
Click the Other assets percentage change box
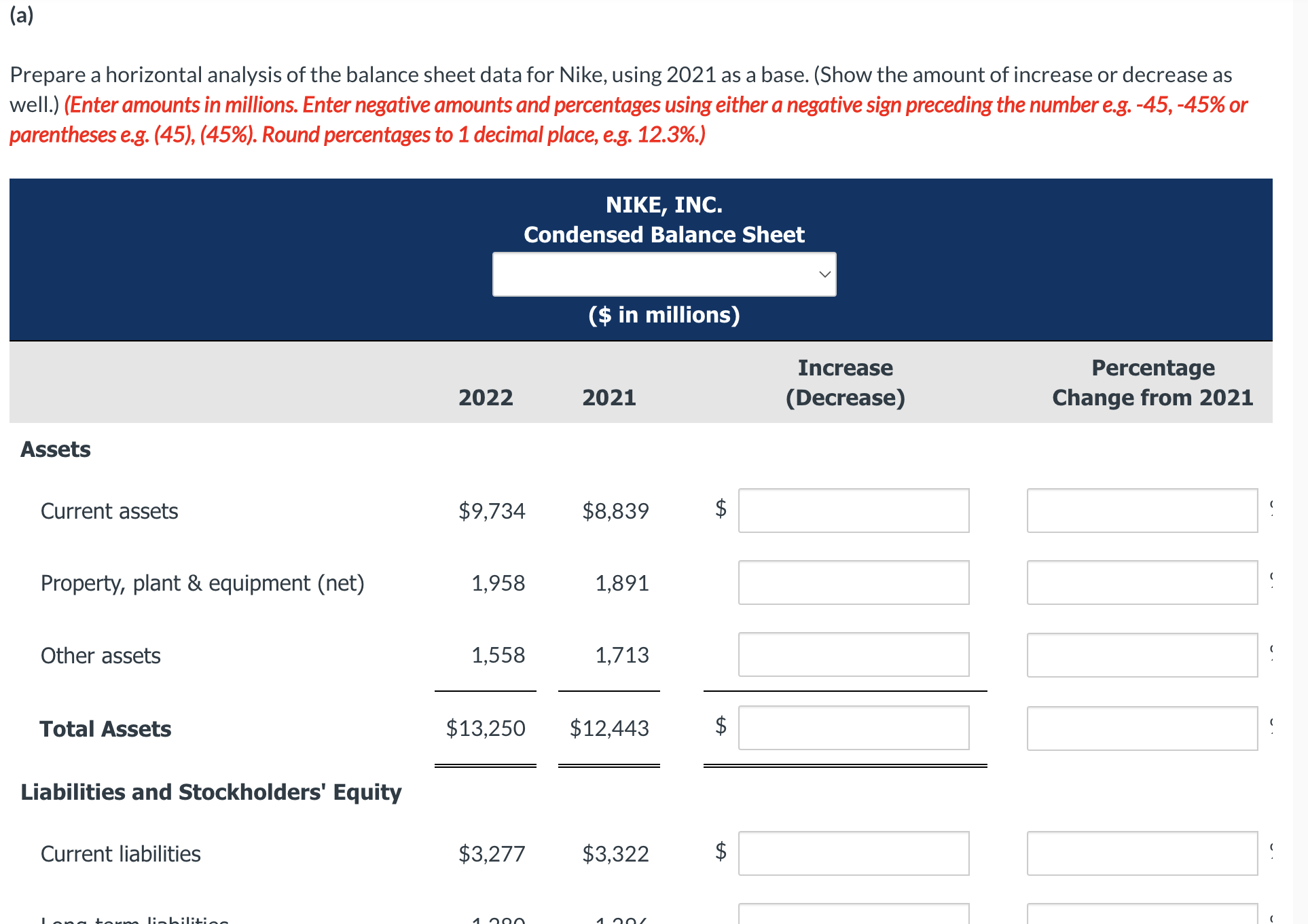(x=1142, y=654)
